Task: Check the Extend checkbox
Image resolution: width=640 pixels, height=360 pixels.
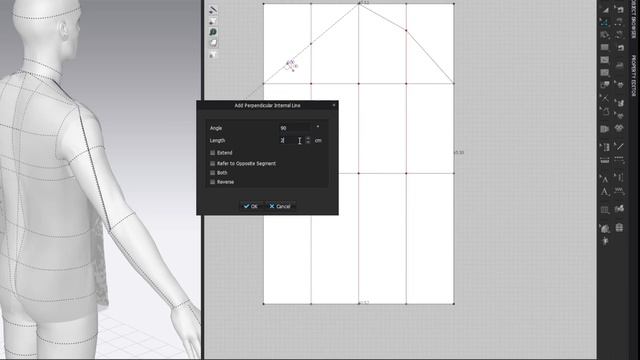Action: point(213,153)
